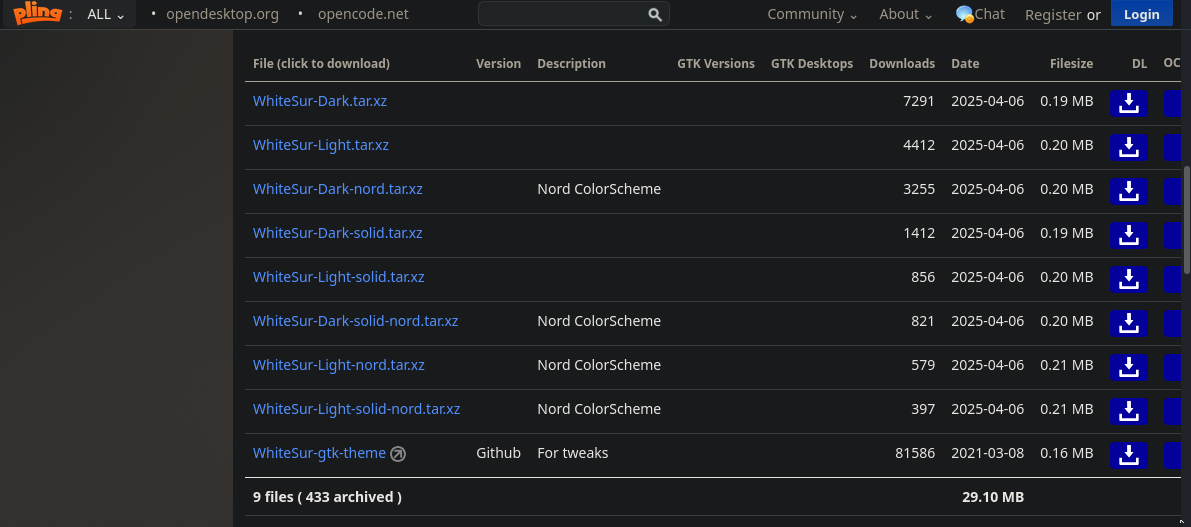Download WhiteSur-Dark-solid-nord.tar.xz with DL icon

pyautogui.click(x=1129, y=323)
